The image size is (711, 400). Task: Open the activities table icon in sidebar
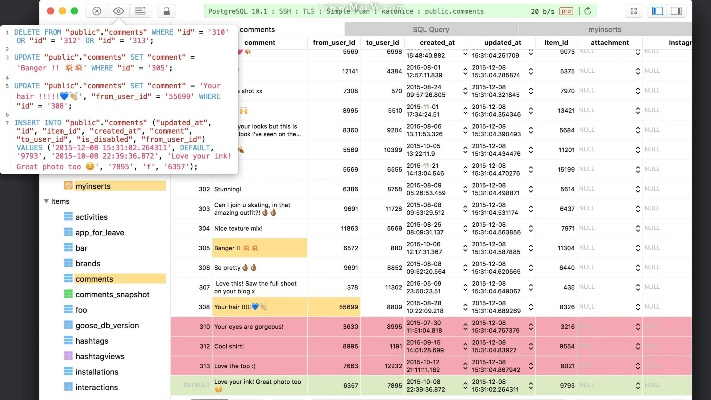pos(69,216)
